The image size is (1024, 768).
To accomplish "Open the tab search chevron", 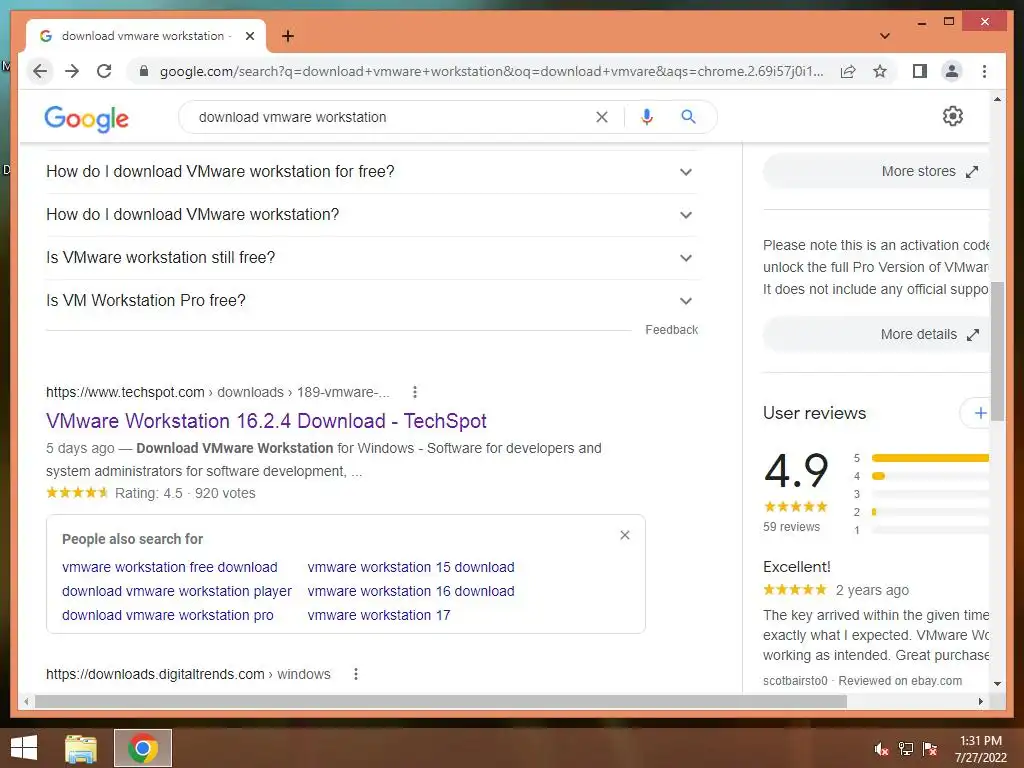I will 885,36.
